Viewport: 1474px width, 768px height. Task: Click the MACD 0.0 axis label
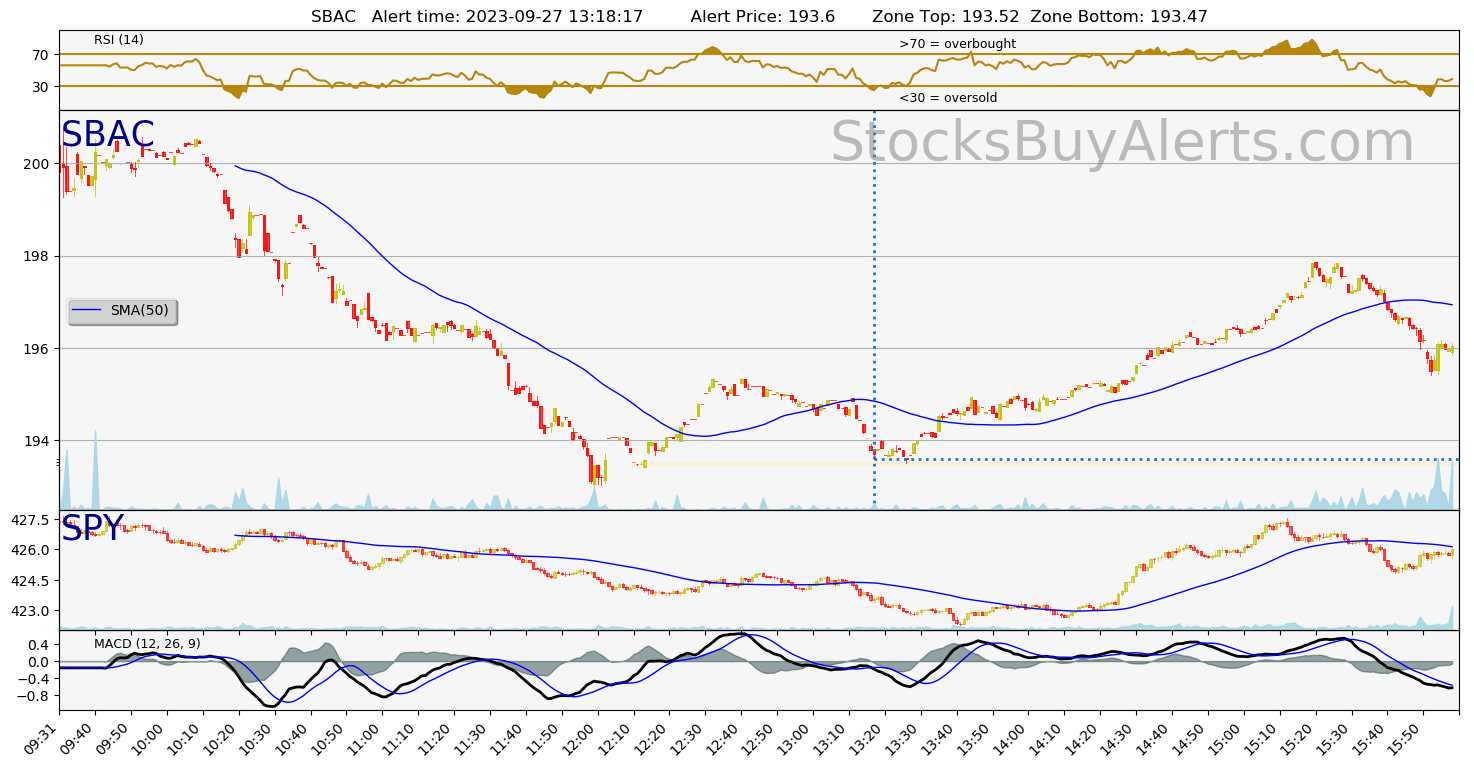[40, 662]
